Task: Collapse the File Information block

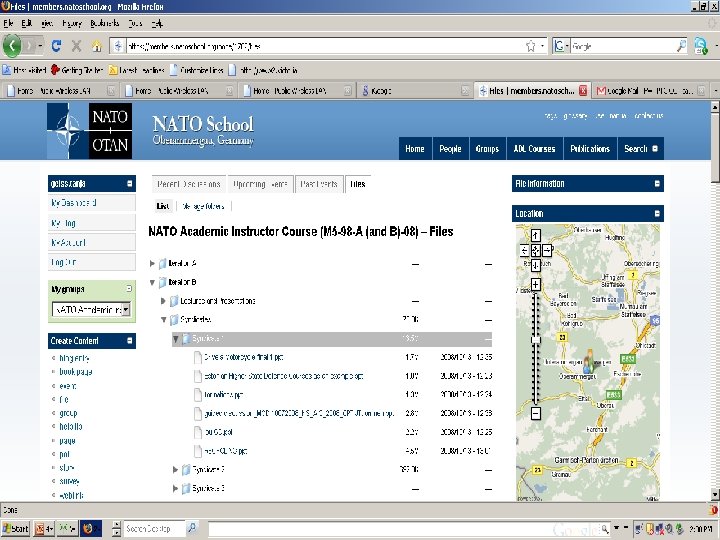Action: point(657,184)
